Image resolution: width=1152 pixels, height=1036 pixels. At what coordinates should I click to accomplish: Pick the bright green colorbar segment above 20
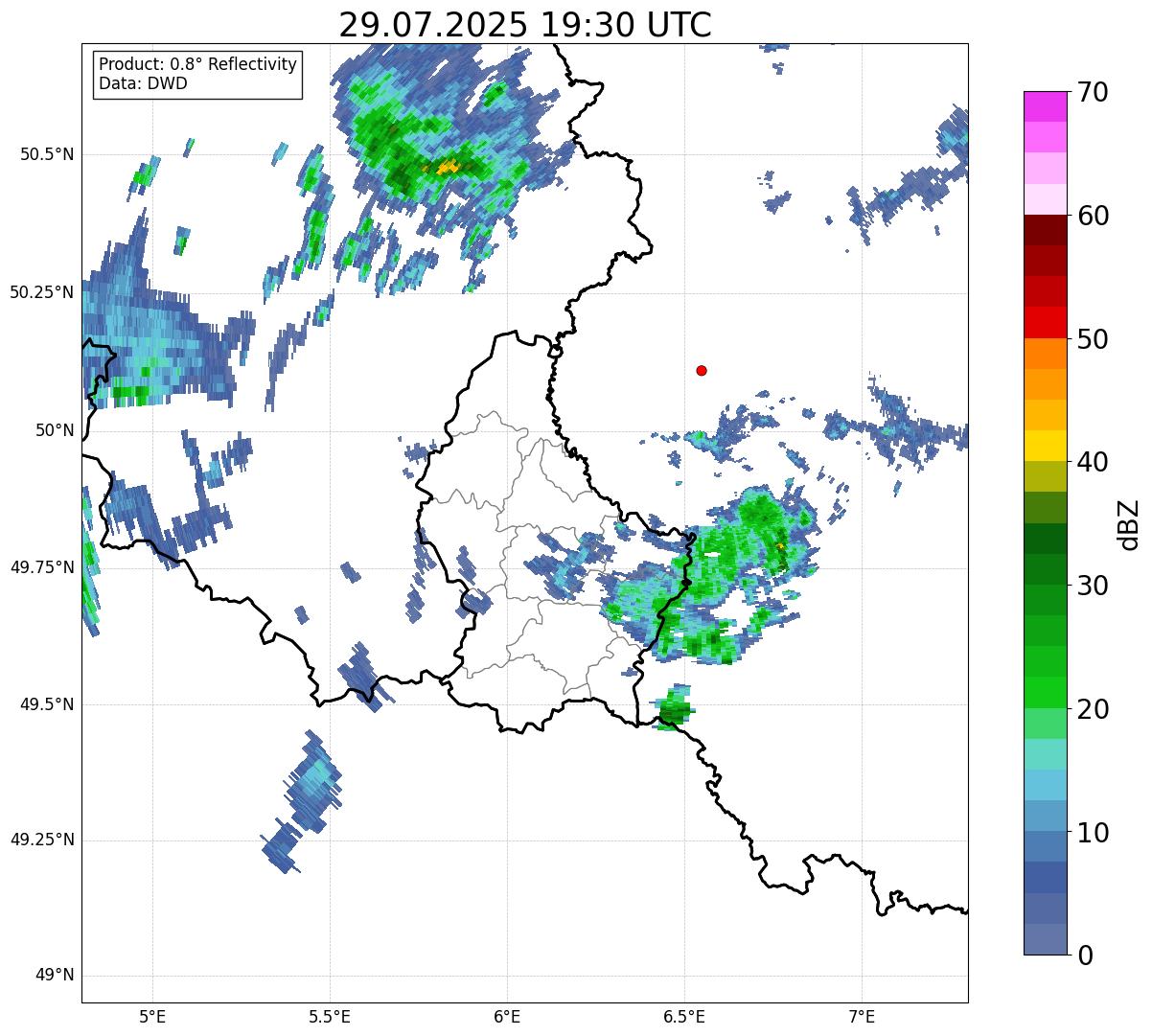coord(1044,693)
